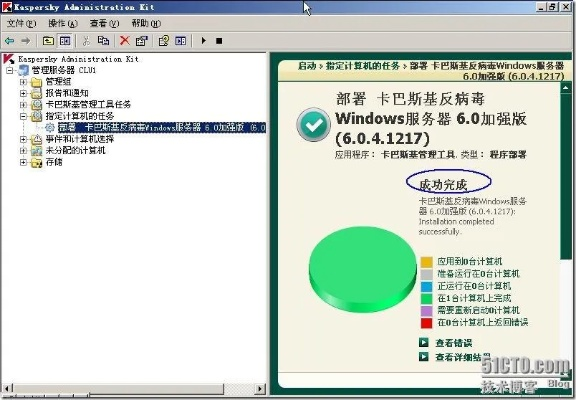Select the 事件和计算机选择 tree item label
This screenshot has height=400, width=576.
(80, 139)
